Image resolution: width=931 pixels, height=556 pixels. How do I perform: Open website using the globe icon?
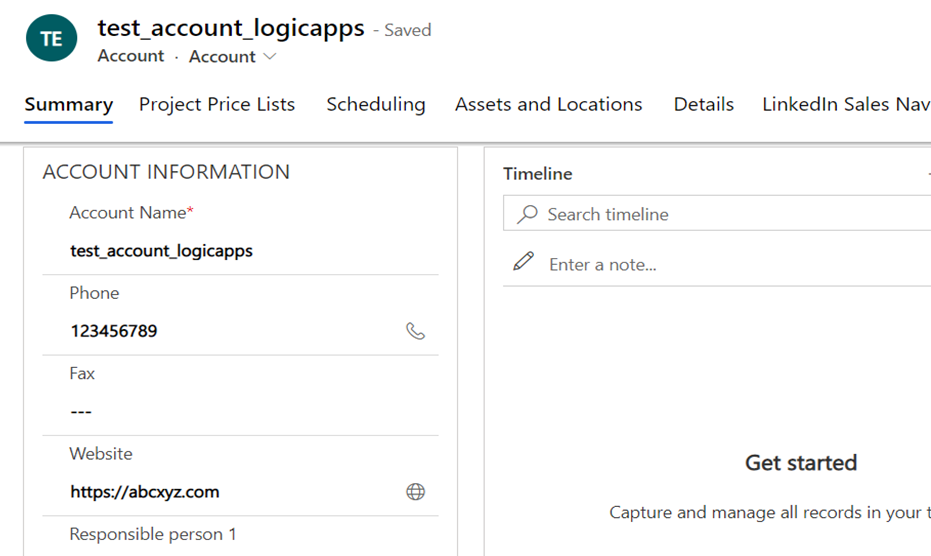tap(415, 491)
